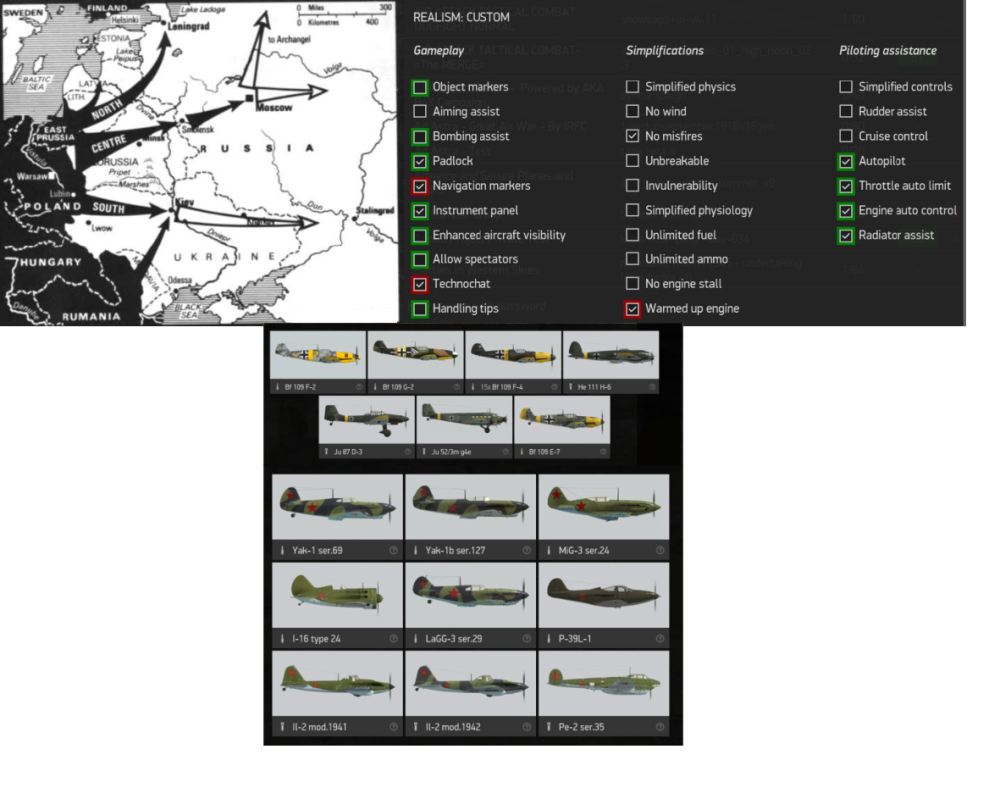Screen dimensions: 1000x788
Task: Click the fighter class icon beside MiG-3 ser.24
Action: coord(549,549)
